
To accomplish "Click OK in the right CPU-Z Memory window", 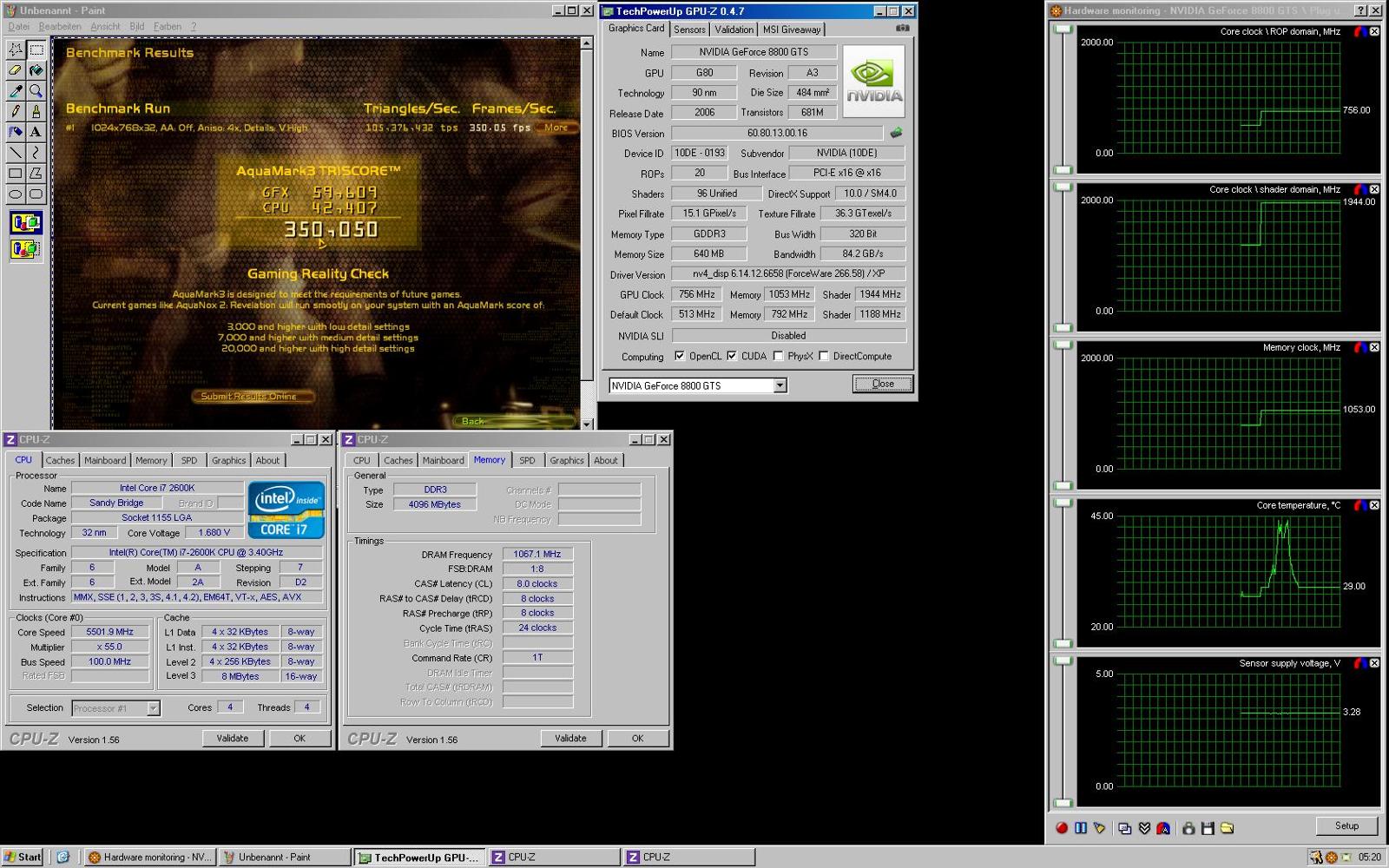I will (637, 739).
